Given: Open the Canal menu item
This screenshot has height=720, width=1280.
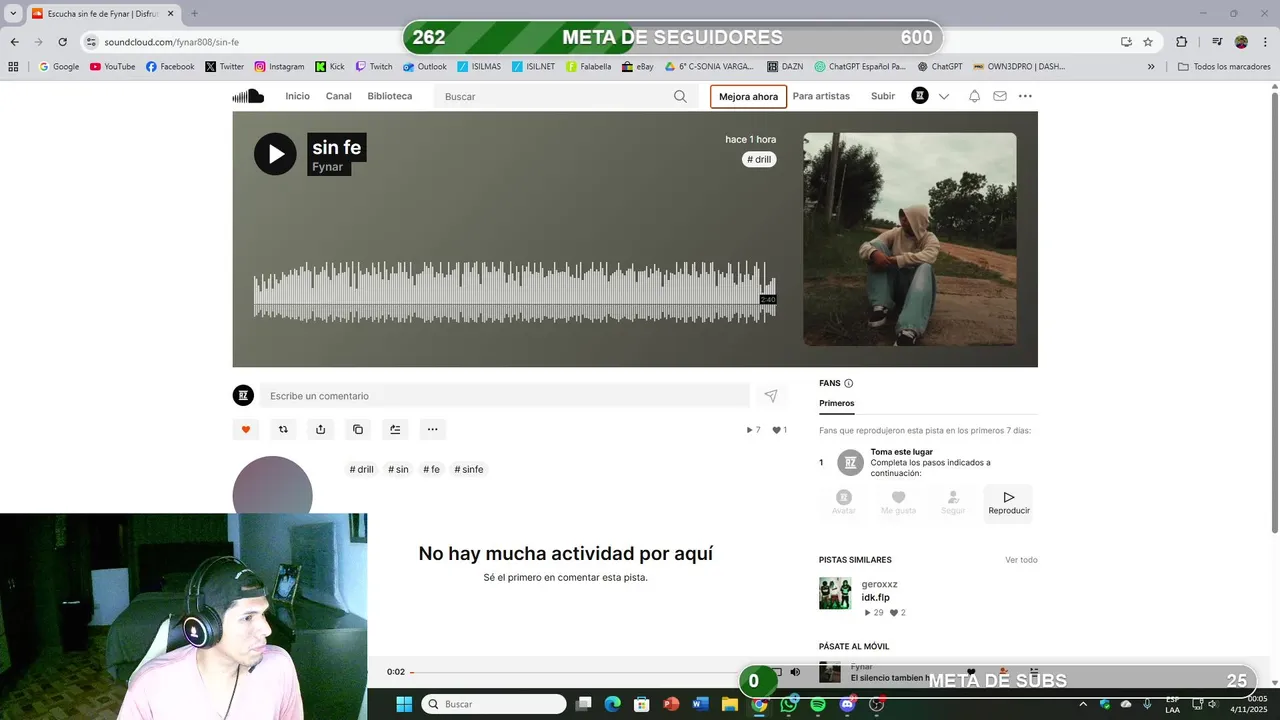Looking at the screenshot, I should 338,96.
